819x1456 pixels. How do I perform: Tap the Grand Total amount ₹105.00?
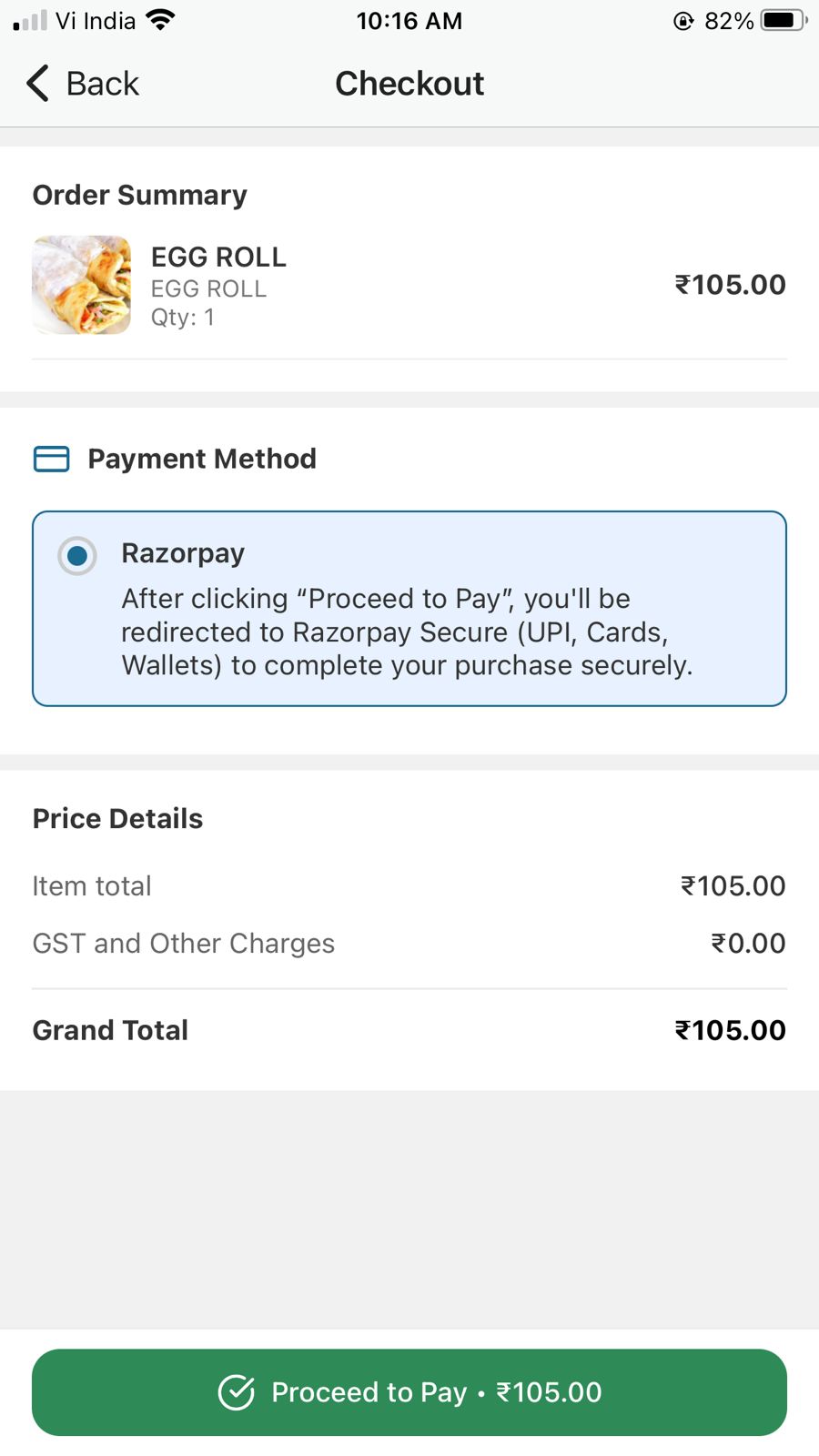(x=730, y=1030)
